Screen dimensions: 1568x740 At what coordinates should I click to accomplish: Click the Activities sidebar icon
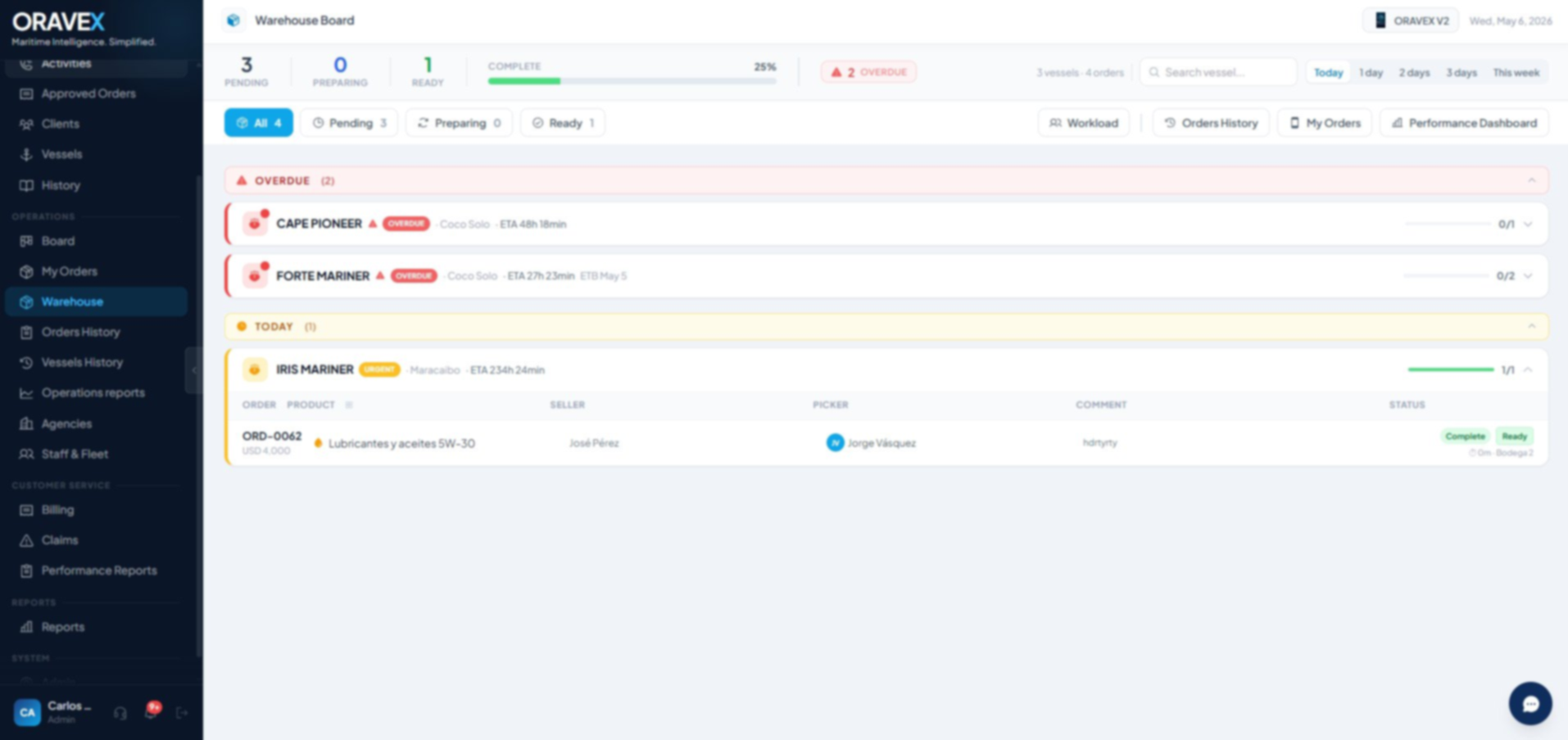(26, 63)
